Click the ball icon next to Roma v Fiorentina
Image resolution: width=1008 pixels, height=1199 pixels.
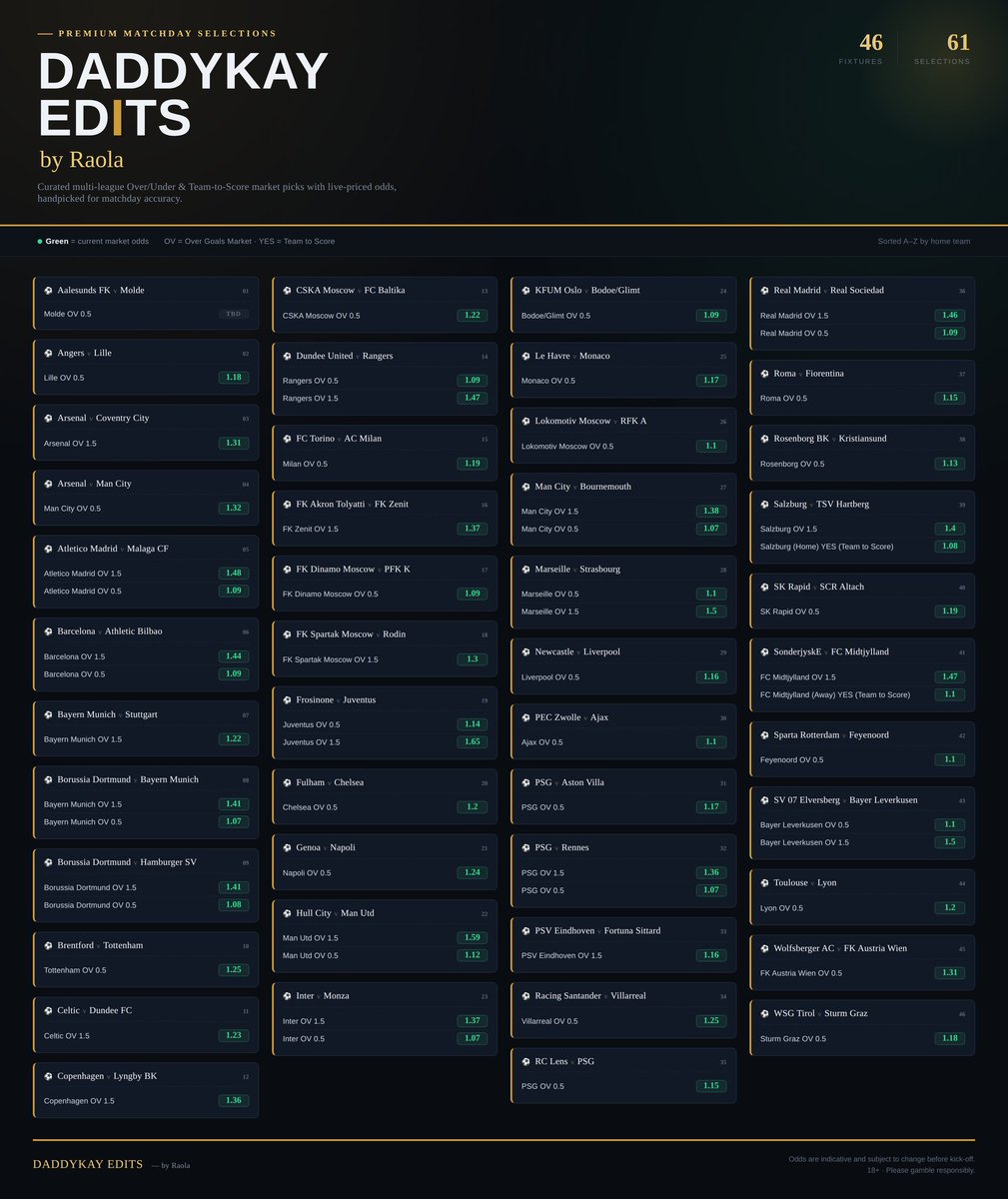(764, 374)
